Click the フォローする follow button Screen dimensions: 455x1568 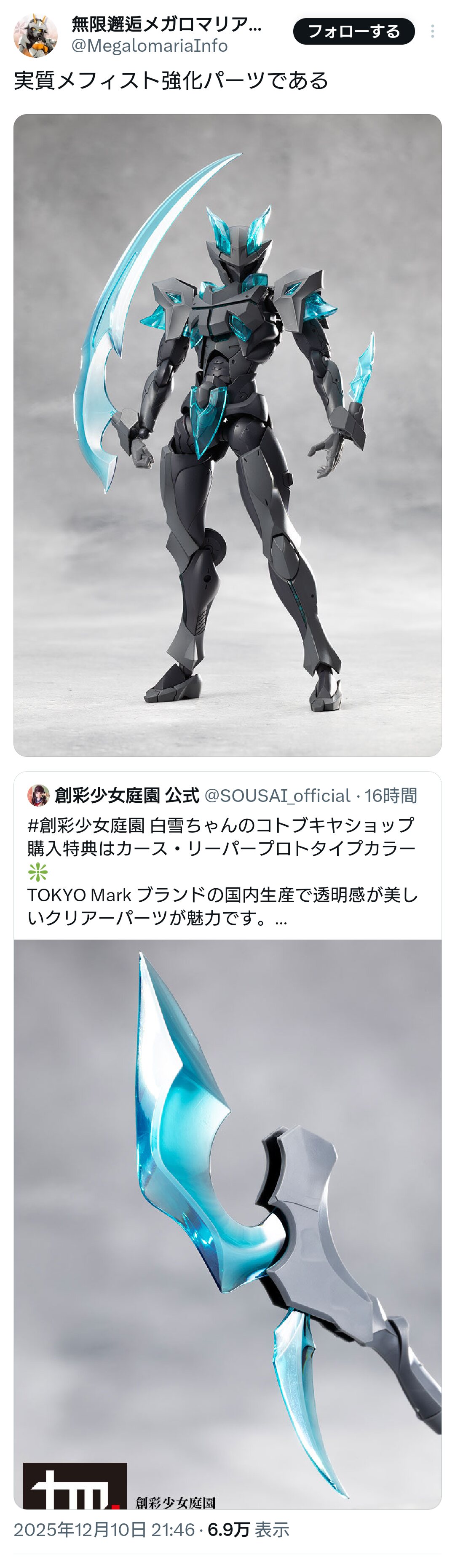tap(354, 32)
